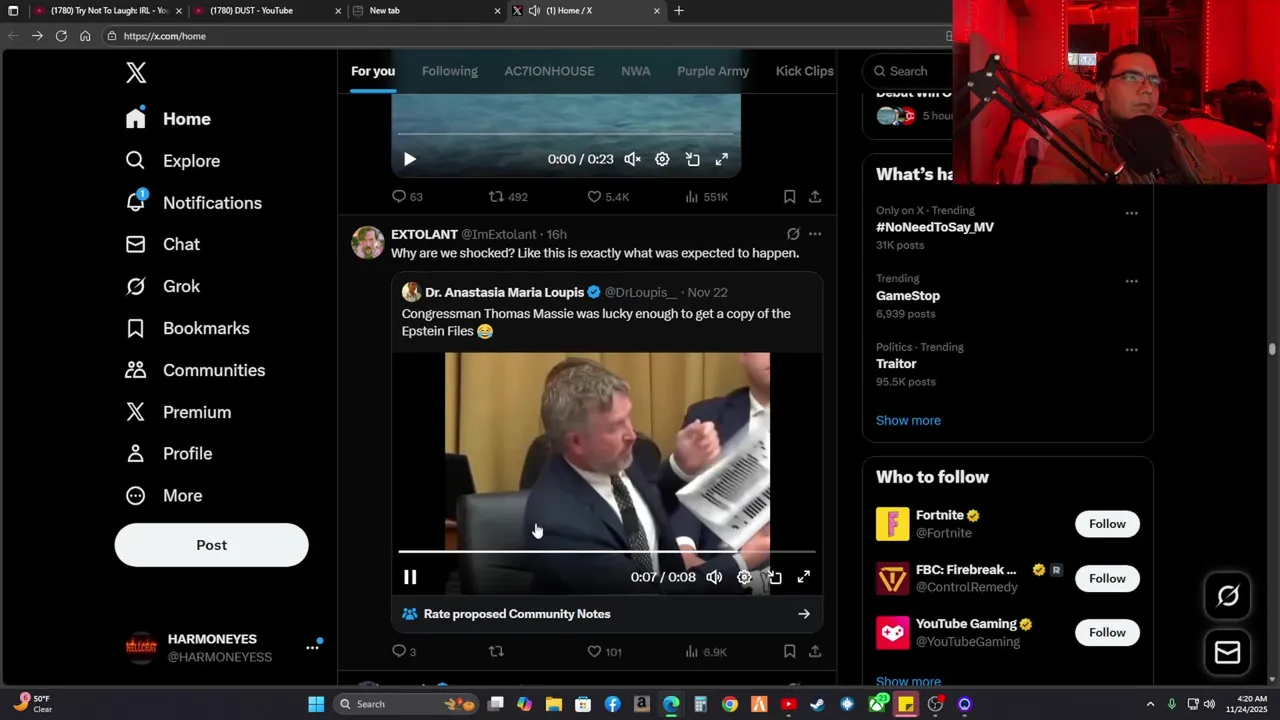The width and height of the screenshot is (1280, 720).
Task: Switch to the NWA tab
Action: [x=636, y=71]
